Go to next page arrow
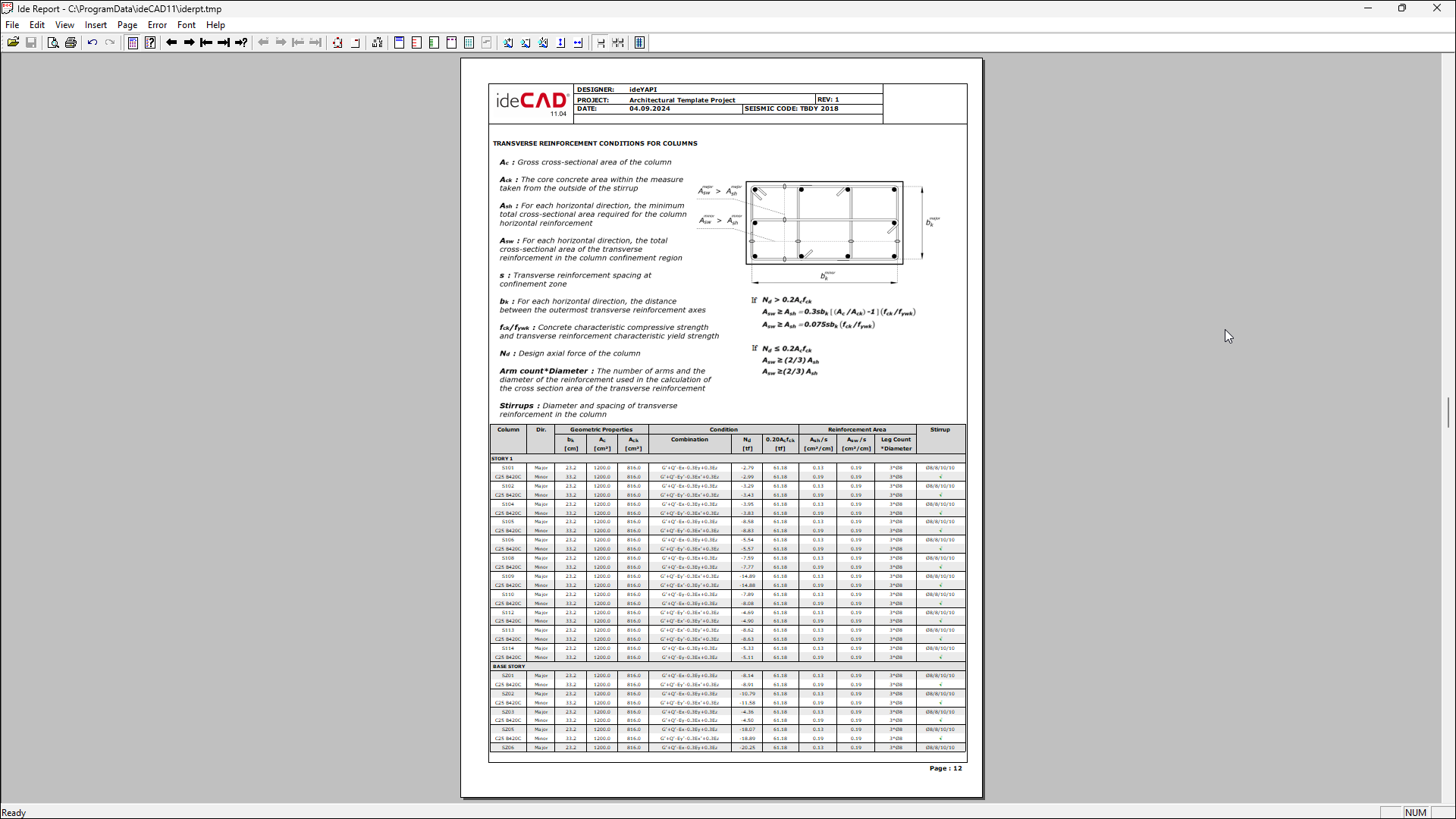This screenshot has height=819, width=1456. (x=189, y=42)
